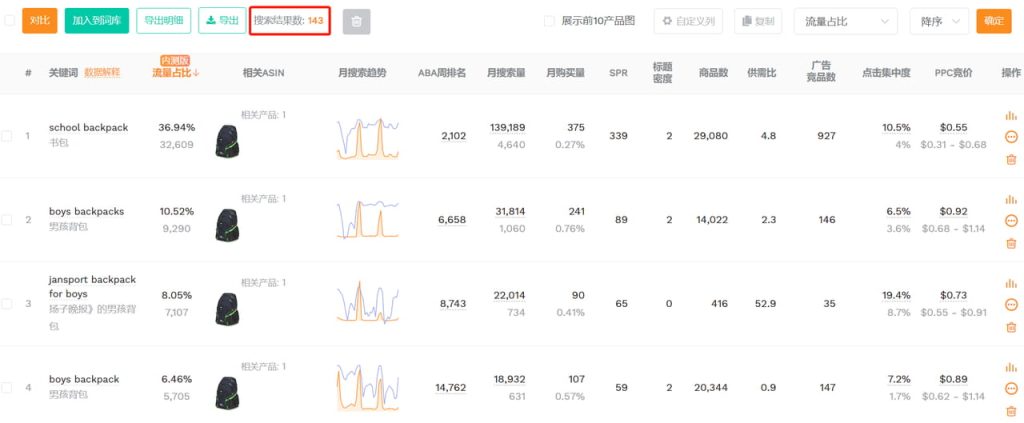Click the green 加入到词库 button
The height and width of the screenshot is (423, 1024).
pyautogui.click(x=96, y=21)
